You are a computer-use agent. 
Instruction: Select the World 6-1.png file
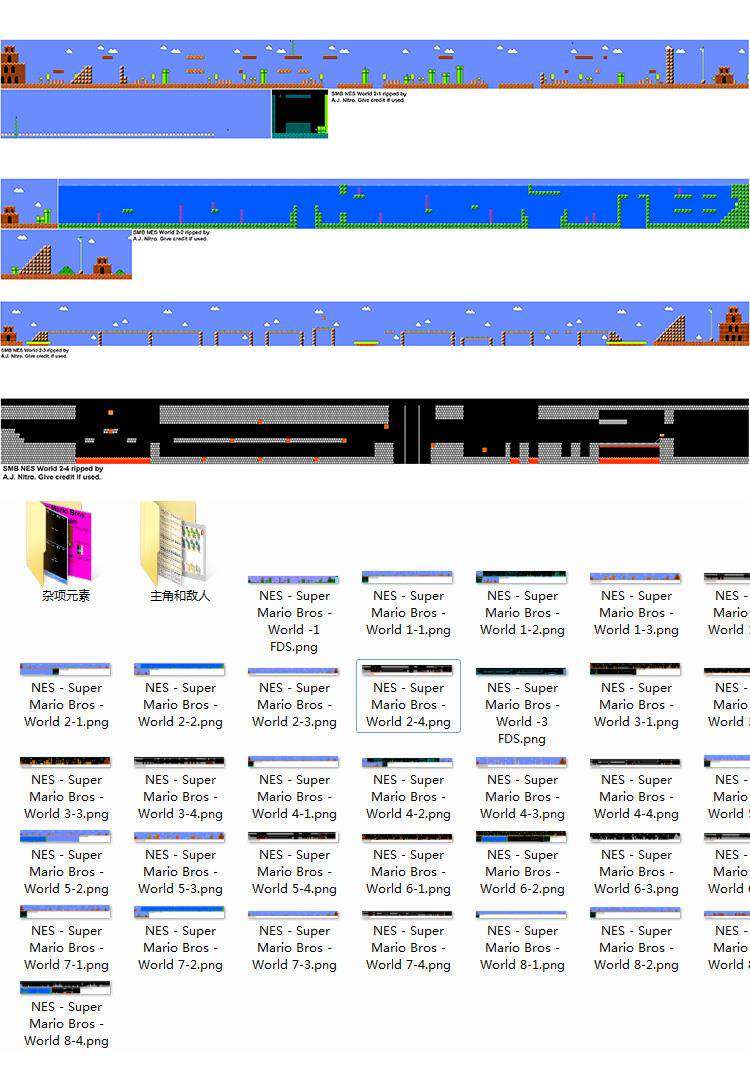[x=408, y=863]
